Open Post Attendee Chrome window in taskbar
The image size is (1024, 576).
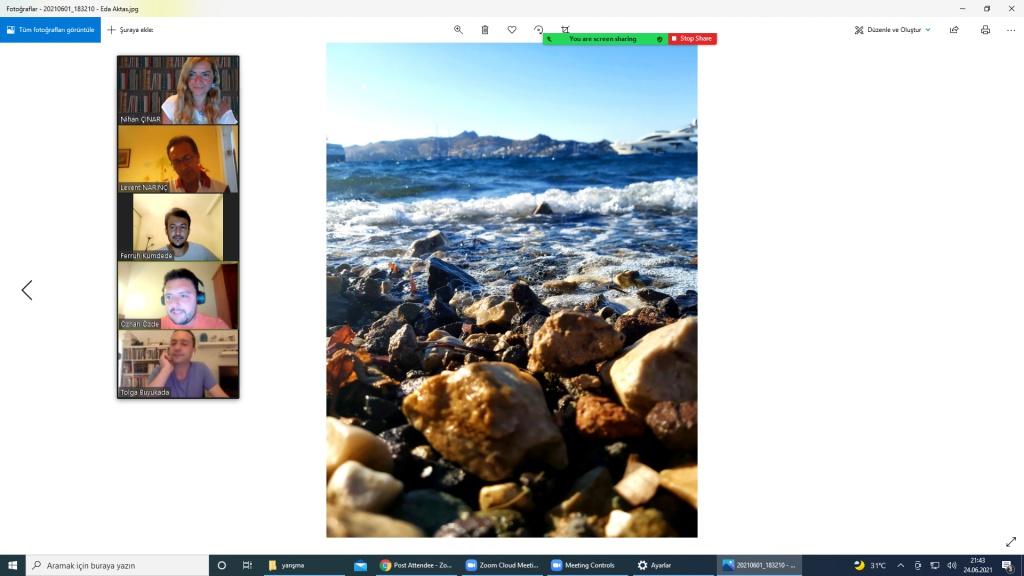point(417,565)
